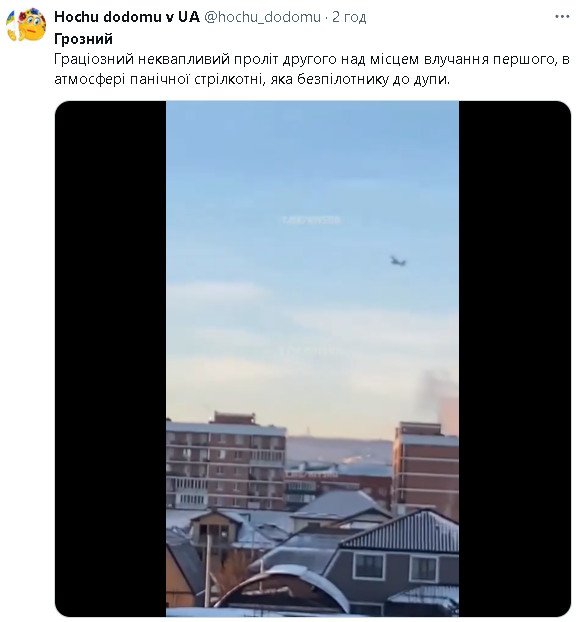
Task: Click the tall brick building beside the smoke
Action: click(x=426, y=468)
